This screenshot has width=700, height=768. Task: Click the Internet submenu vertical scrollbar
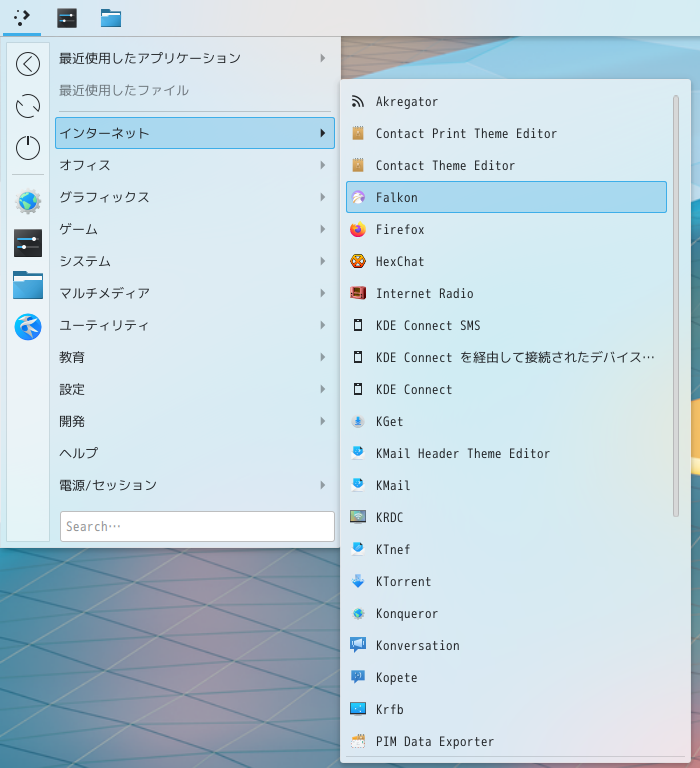click(x=676, y=306)
